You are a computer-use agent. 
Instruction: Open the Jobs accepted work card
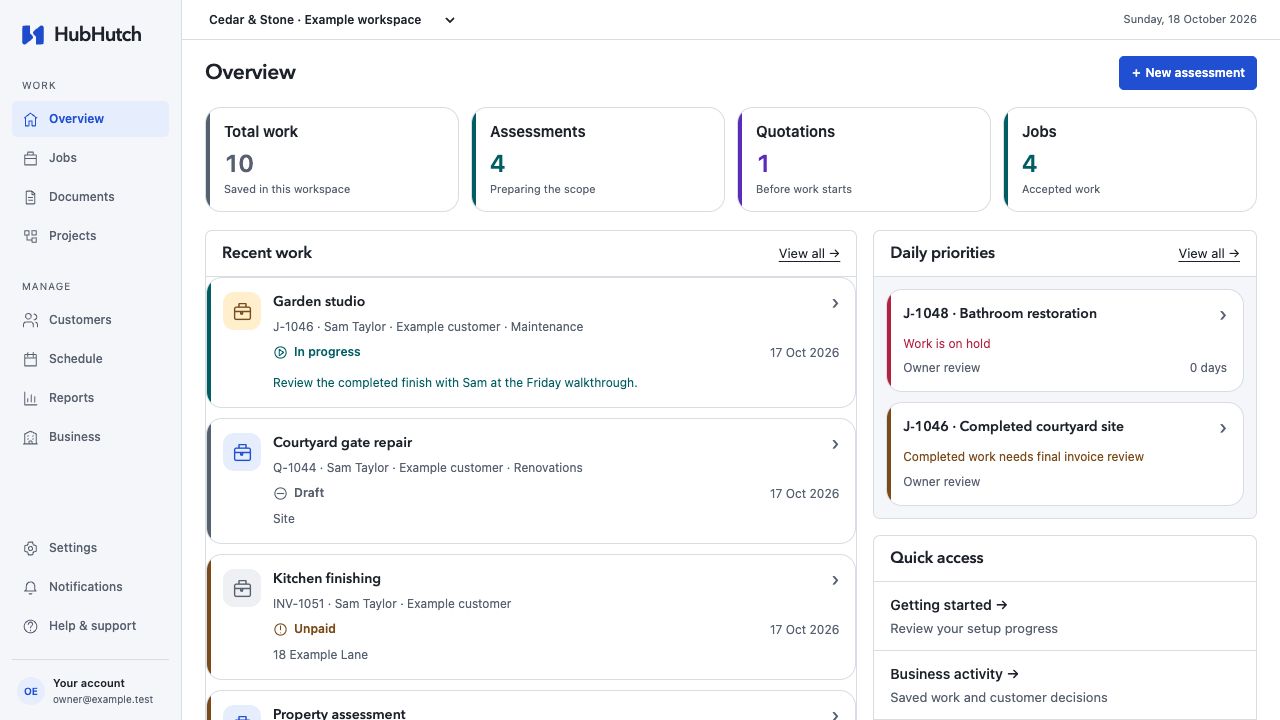coord(1130,160)
